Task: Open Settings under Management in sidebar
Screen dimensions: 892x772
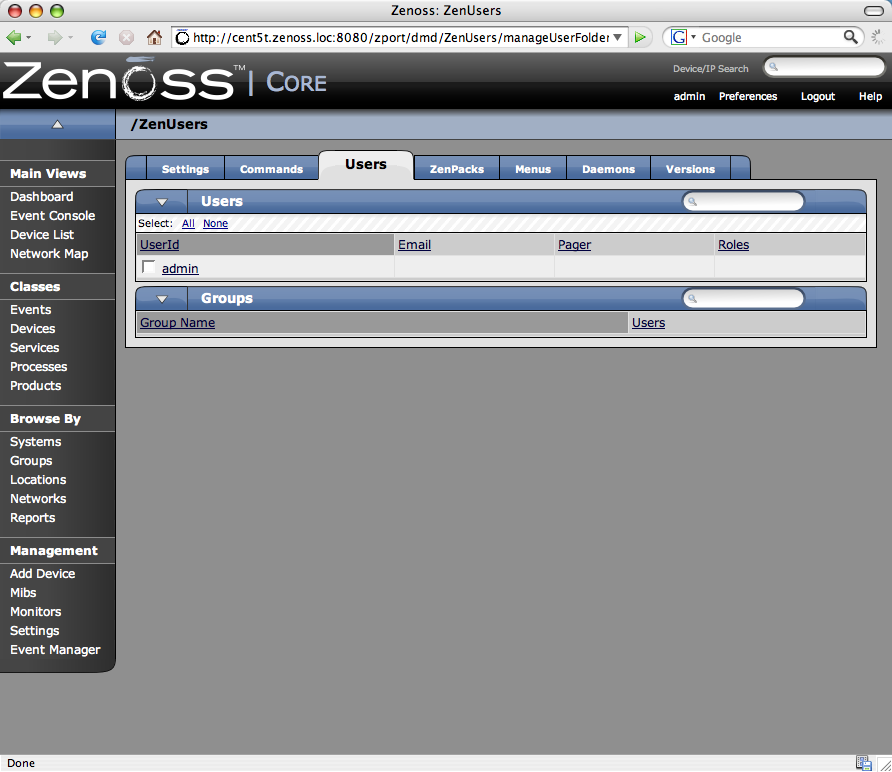Action: coord(34,630)
